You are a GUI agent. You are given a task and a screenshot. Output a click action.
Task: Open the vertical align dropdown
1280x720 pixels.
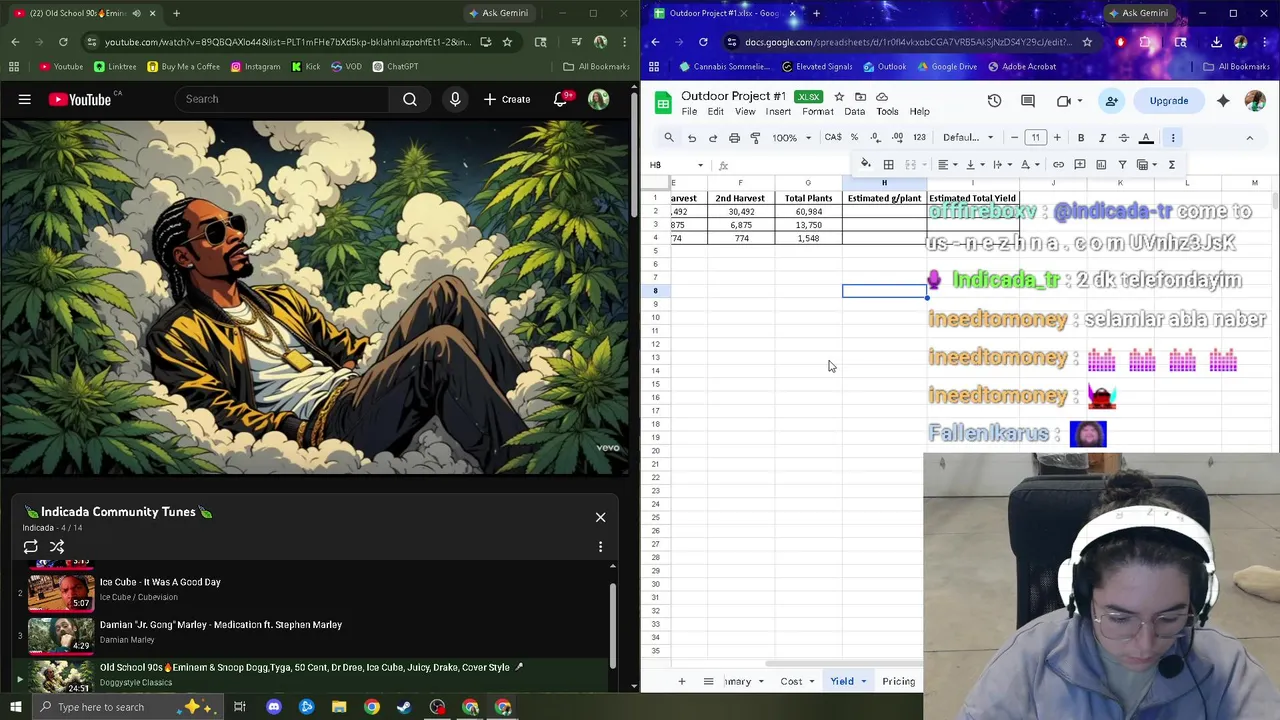pos(974,164)
